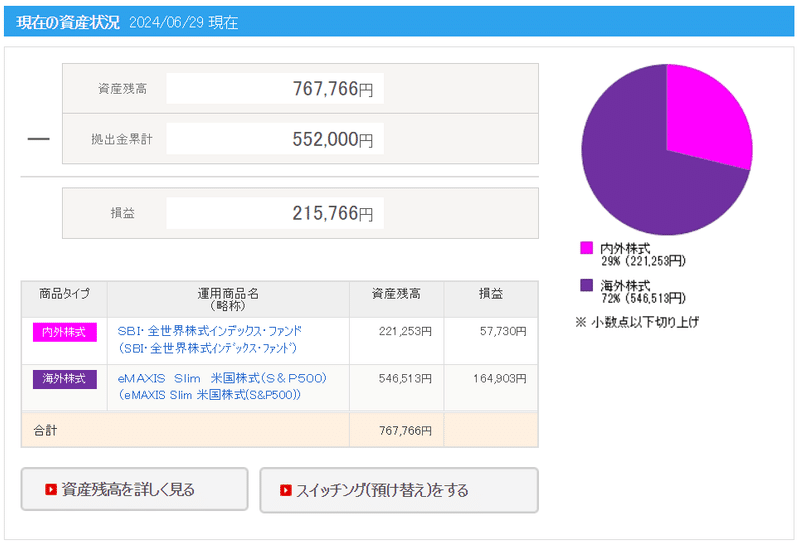The width and height of the screenshot is (800, 545).
Task: Open SBI・全世界株式インデックス・ファンド link
Action: (x=209, y=331)
